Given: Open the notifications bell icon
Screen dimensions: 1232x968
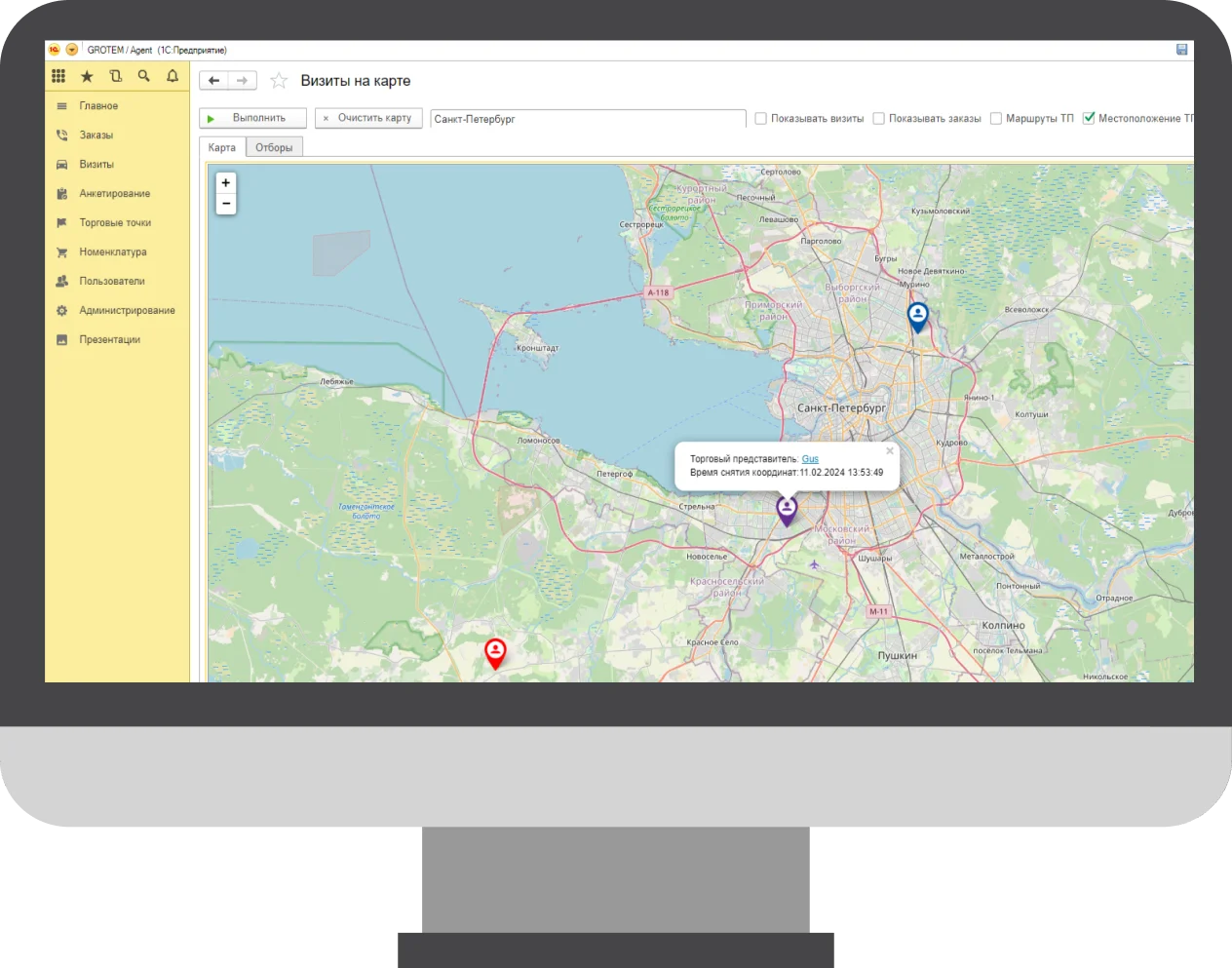Looking at the screenshot, I should [x=173, y=76].
